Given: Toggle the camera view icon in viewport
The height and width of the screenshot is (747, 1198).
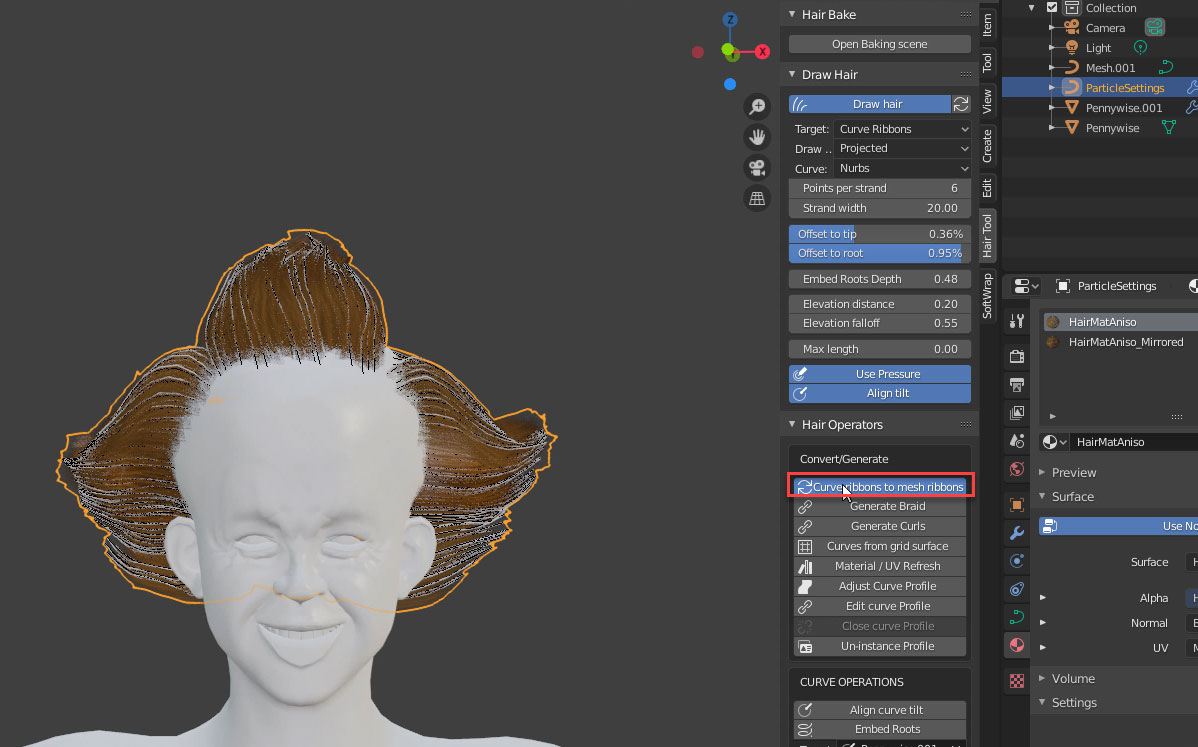Looking at the screenshot, I should click(757, 168).
